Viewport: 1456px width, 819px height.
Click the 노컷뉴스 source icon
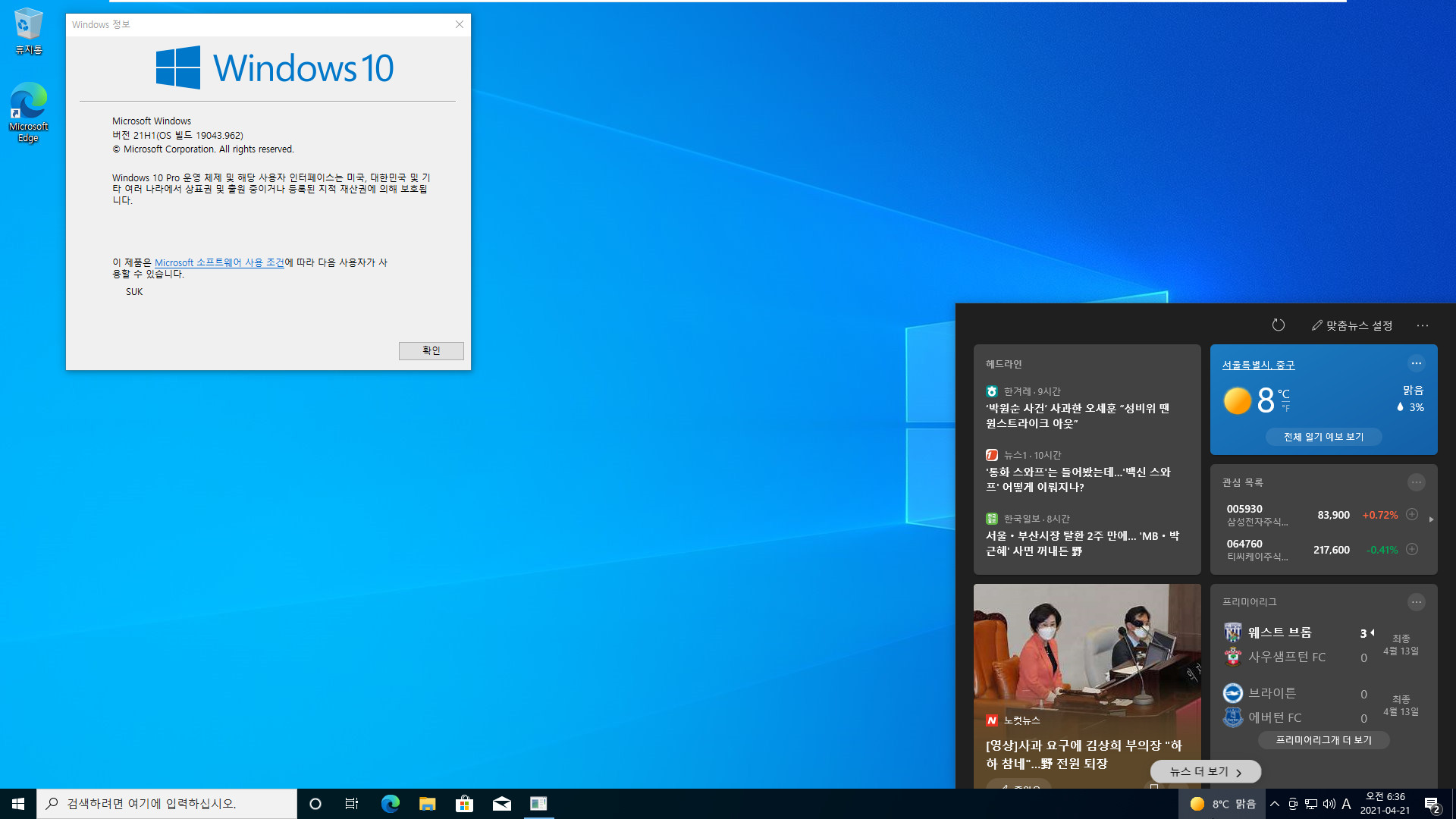coord(991,720)
